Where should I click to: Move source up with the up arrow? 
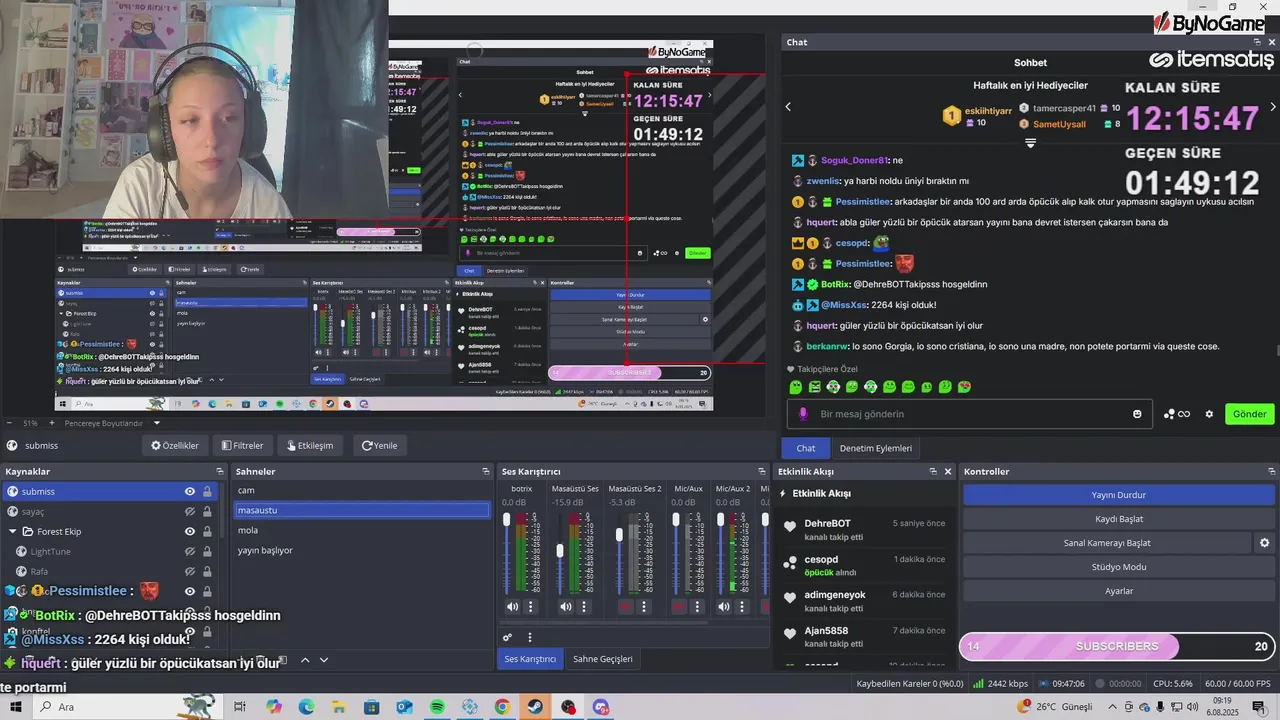(x=305, y=660)
